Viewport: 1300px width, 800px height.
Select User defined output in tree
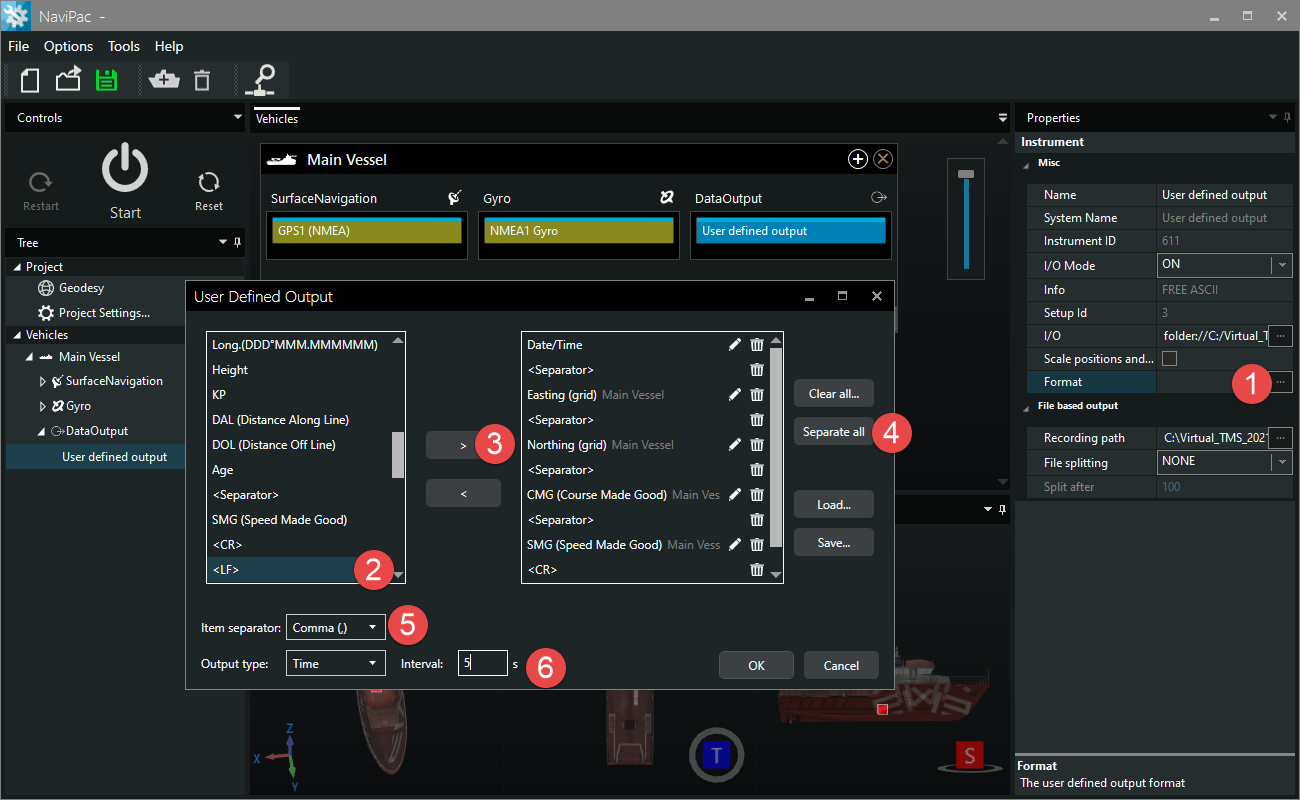pos(114,457)
